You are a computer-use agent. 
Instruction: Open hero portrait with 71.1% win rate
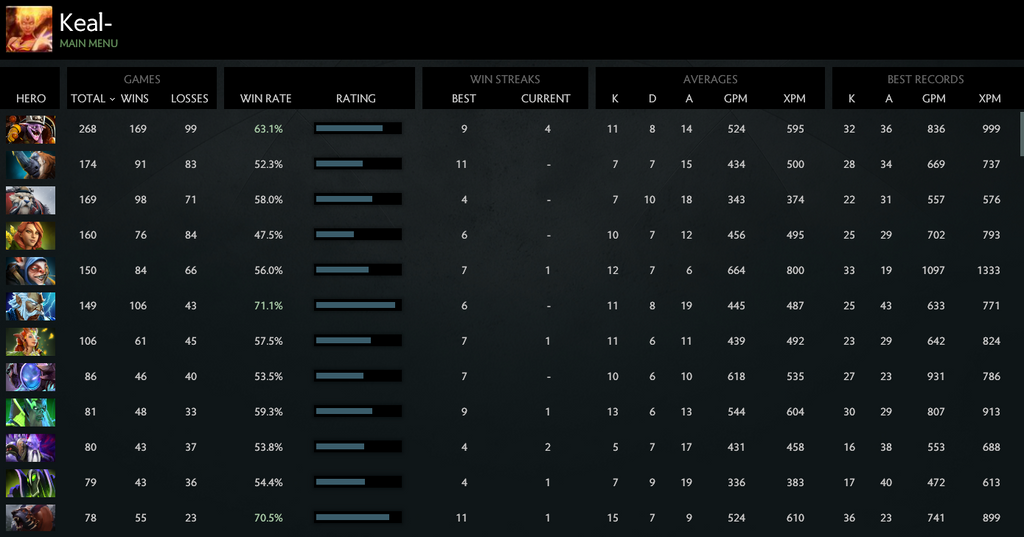point(31,306)
